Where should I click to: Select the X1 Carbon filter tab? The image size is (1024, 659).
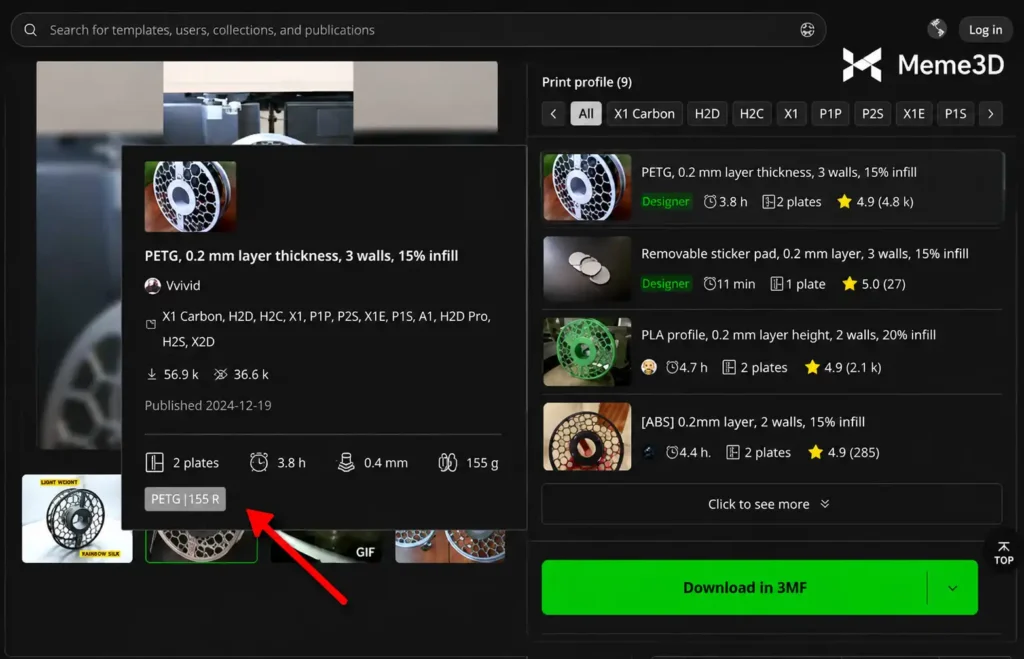[644, 114]
